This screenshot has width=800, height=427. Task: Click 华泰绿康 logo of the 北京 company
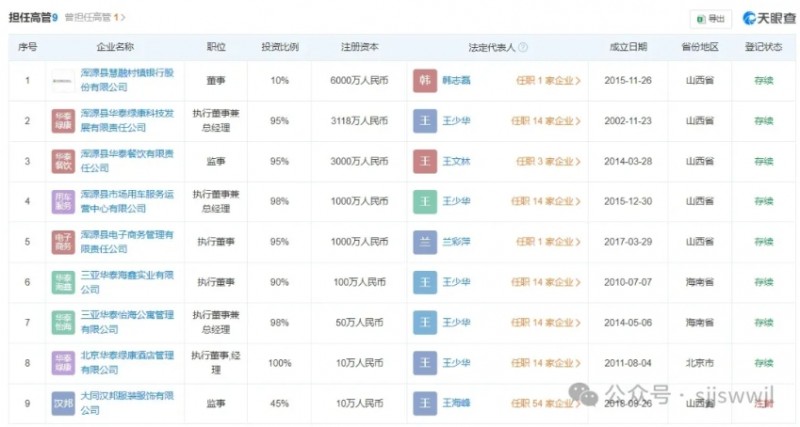pyautogui.click(x=63, y=363)
